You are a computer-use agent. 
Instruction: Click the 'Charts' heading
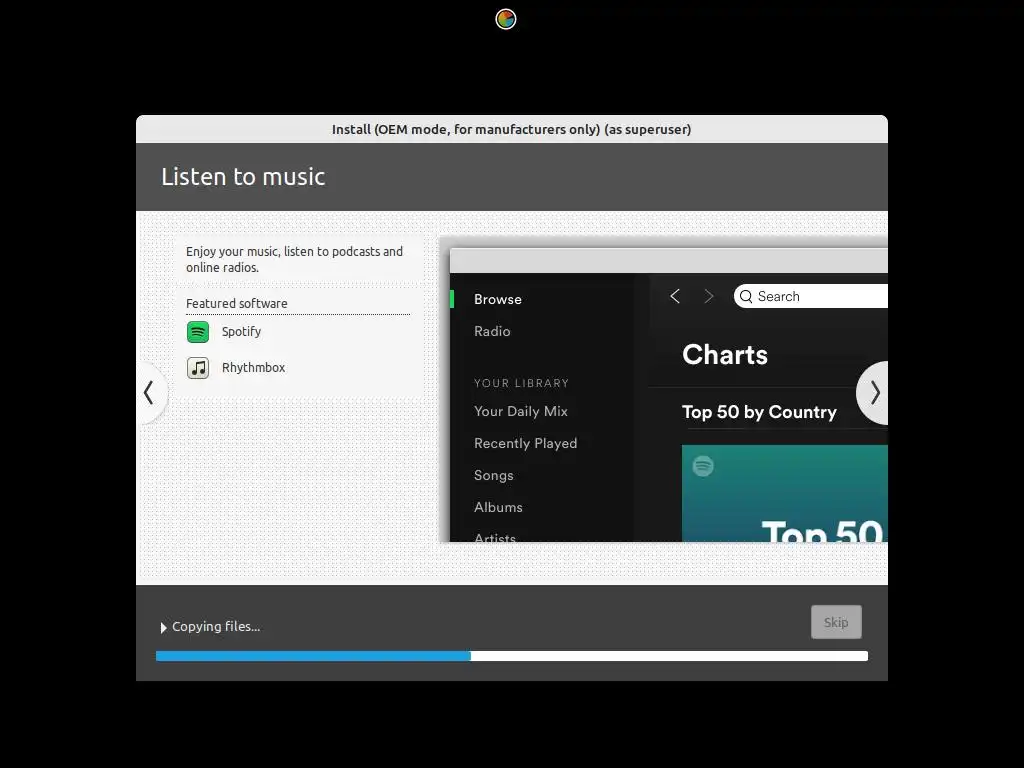[x=725, y=355]
